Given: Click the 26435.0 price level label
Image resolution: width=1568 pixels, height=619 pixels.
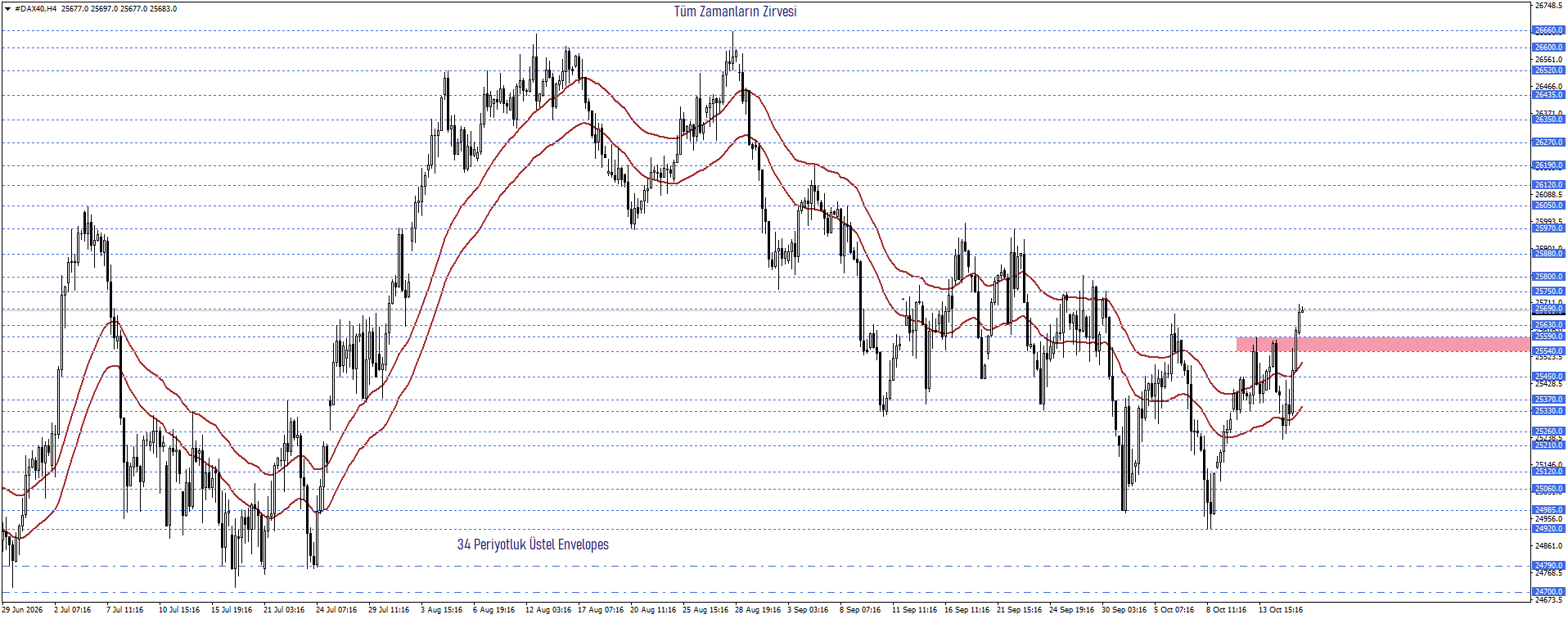Looking at the screenshot, I should pyautogui.click(x=1548, y=95).
